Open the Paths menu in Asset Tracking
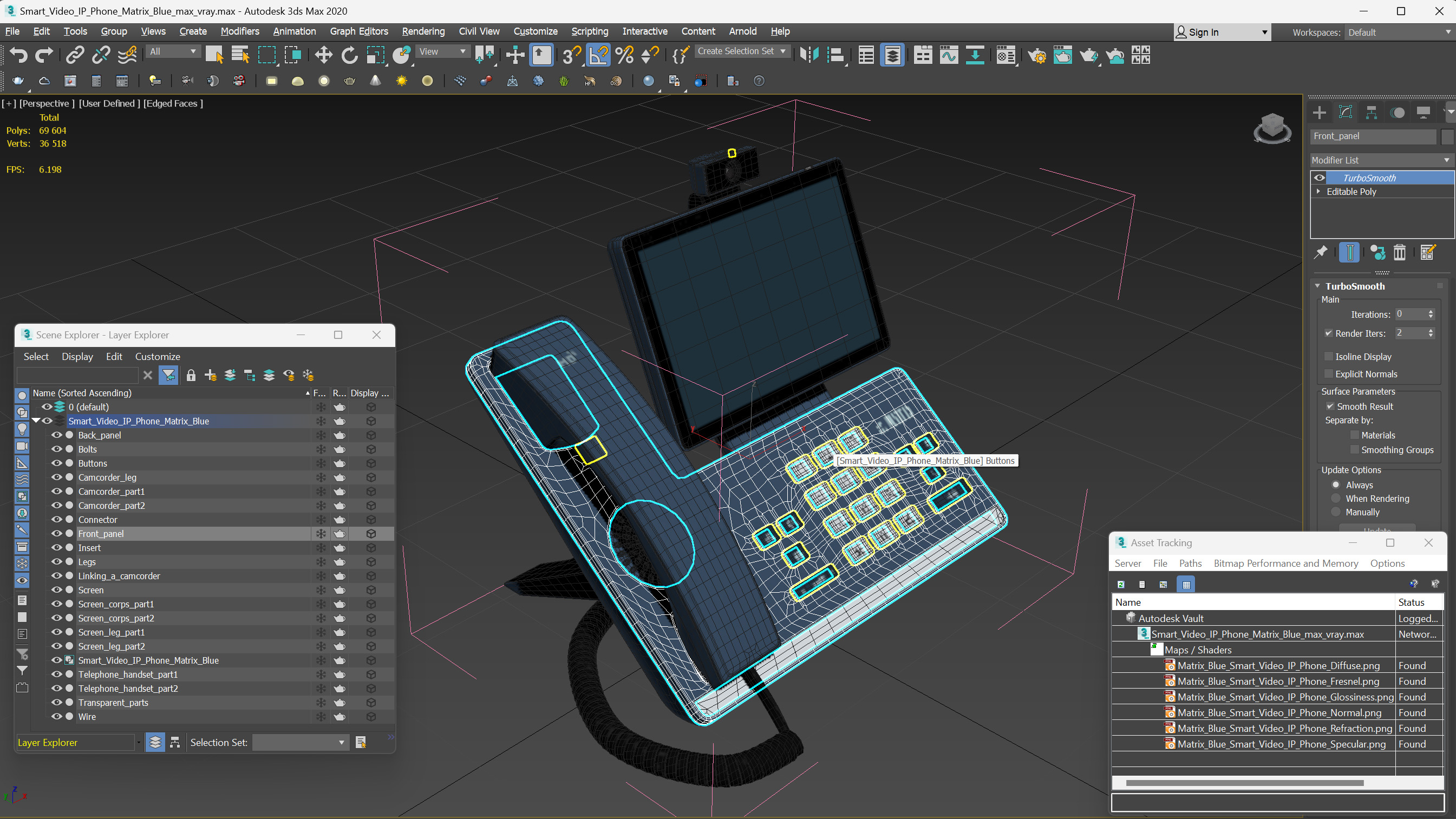Screen dimensions: 1456x819 [1190, 563]
